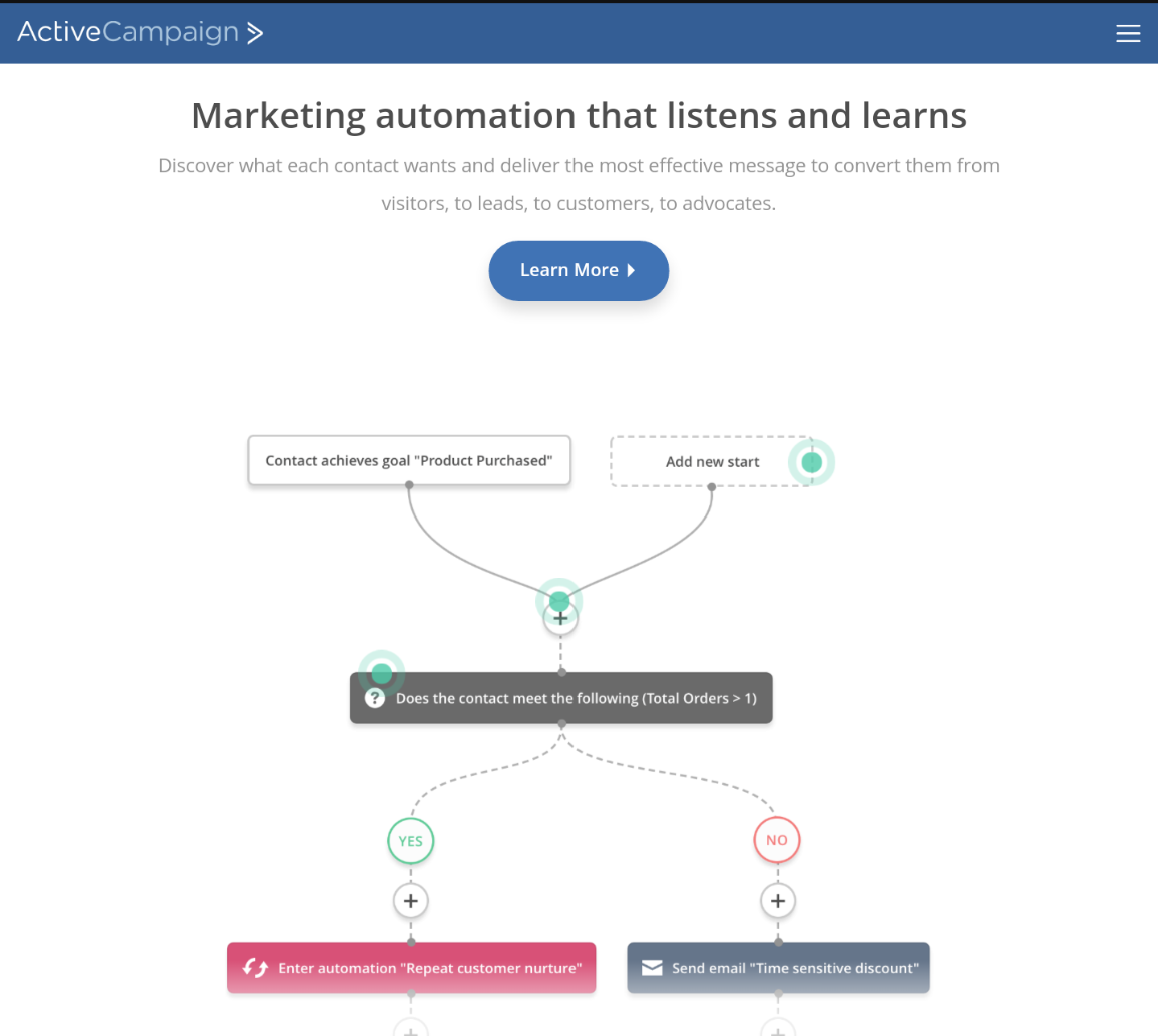Click green hotspot on the condition block corner
The width and height of the screenshot is (1158, 1036).
tap(381, 672)
